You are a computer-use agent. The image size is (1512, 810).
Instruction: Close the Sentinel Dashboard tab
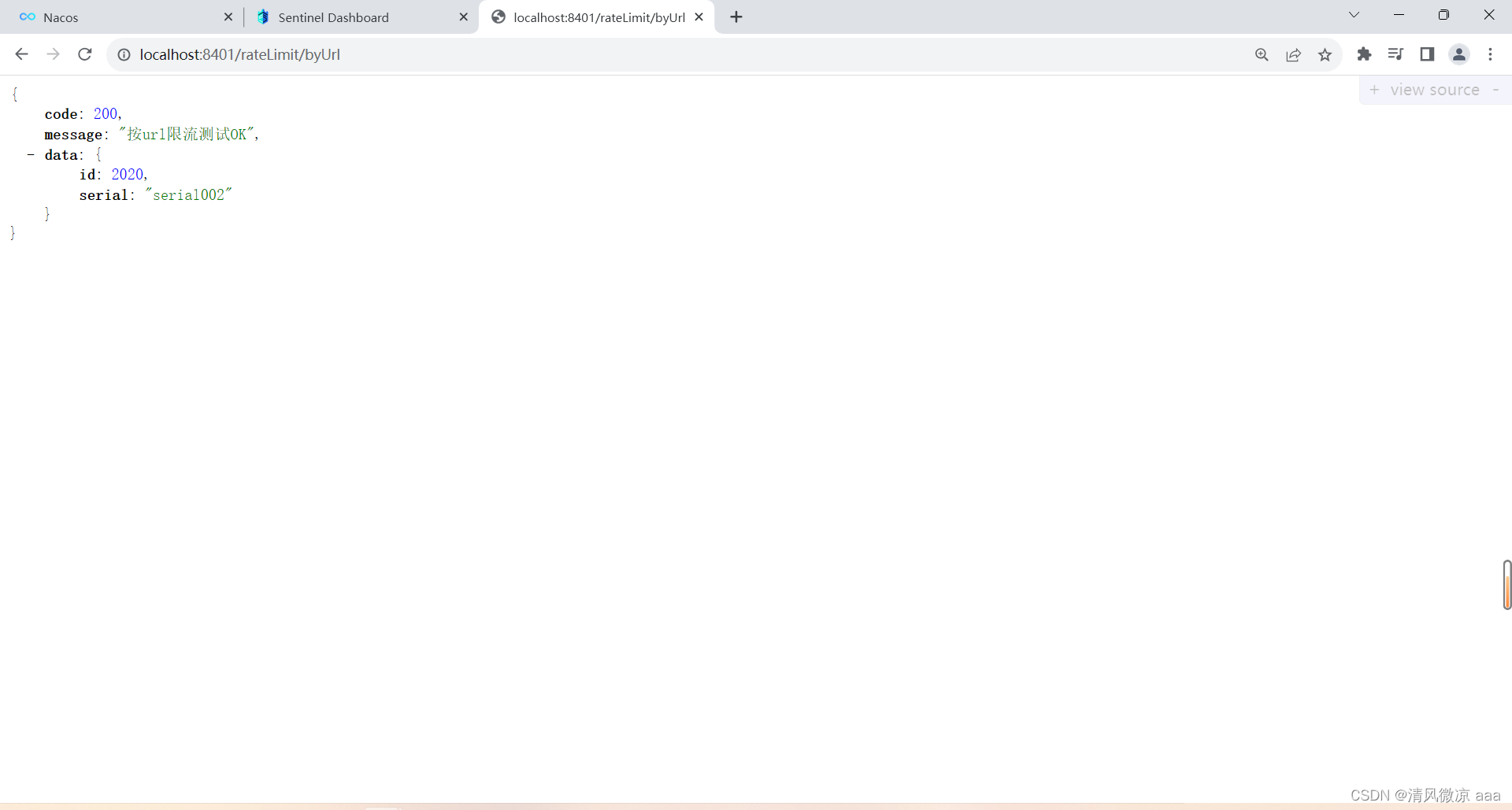coord(463,17)
